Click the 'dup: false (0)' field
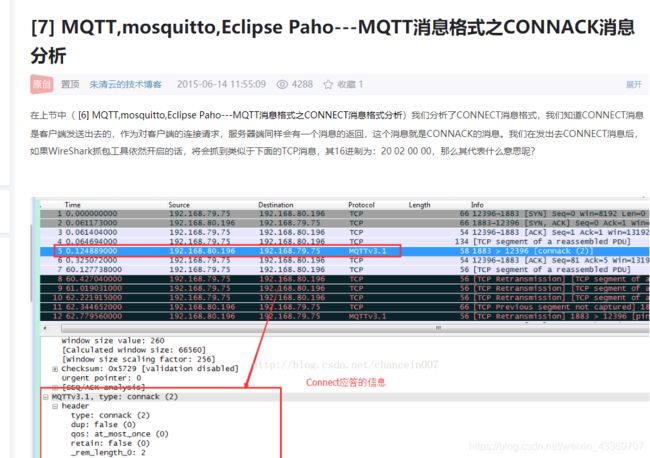 tap(103, 425)
